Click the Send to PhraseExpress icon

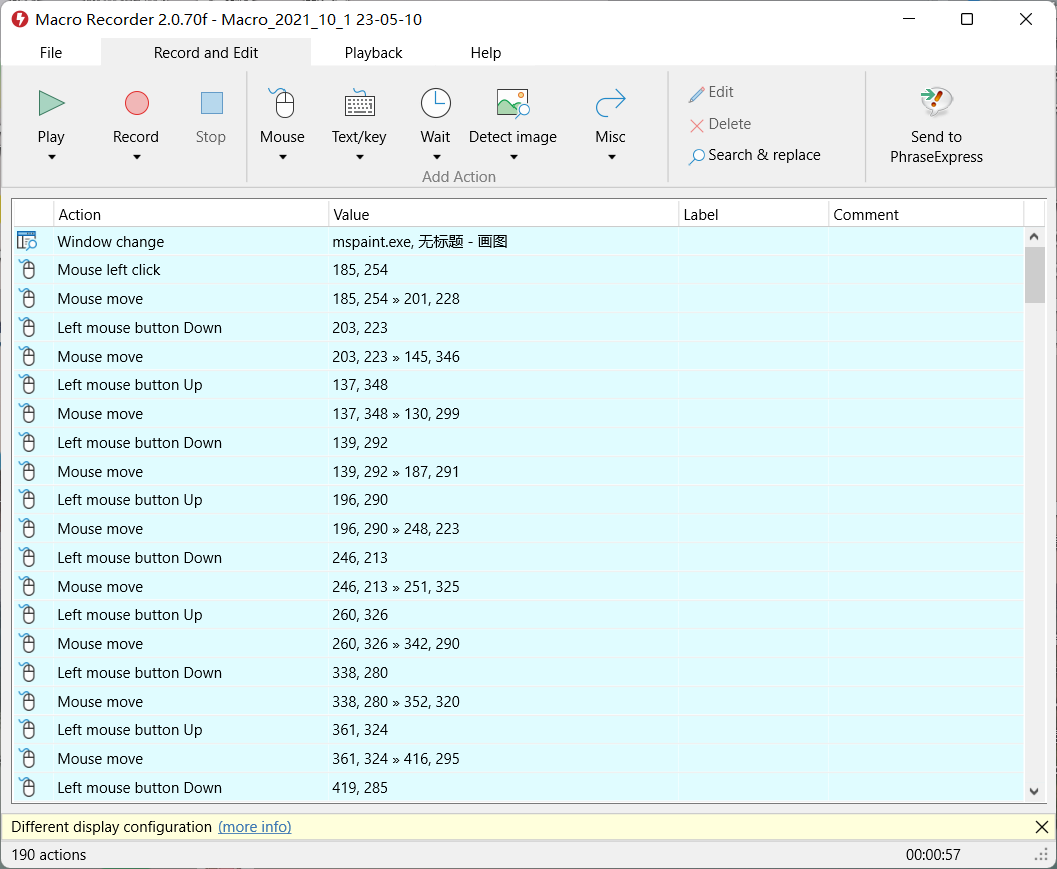coord(936,101)
